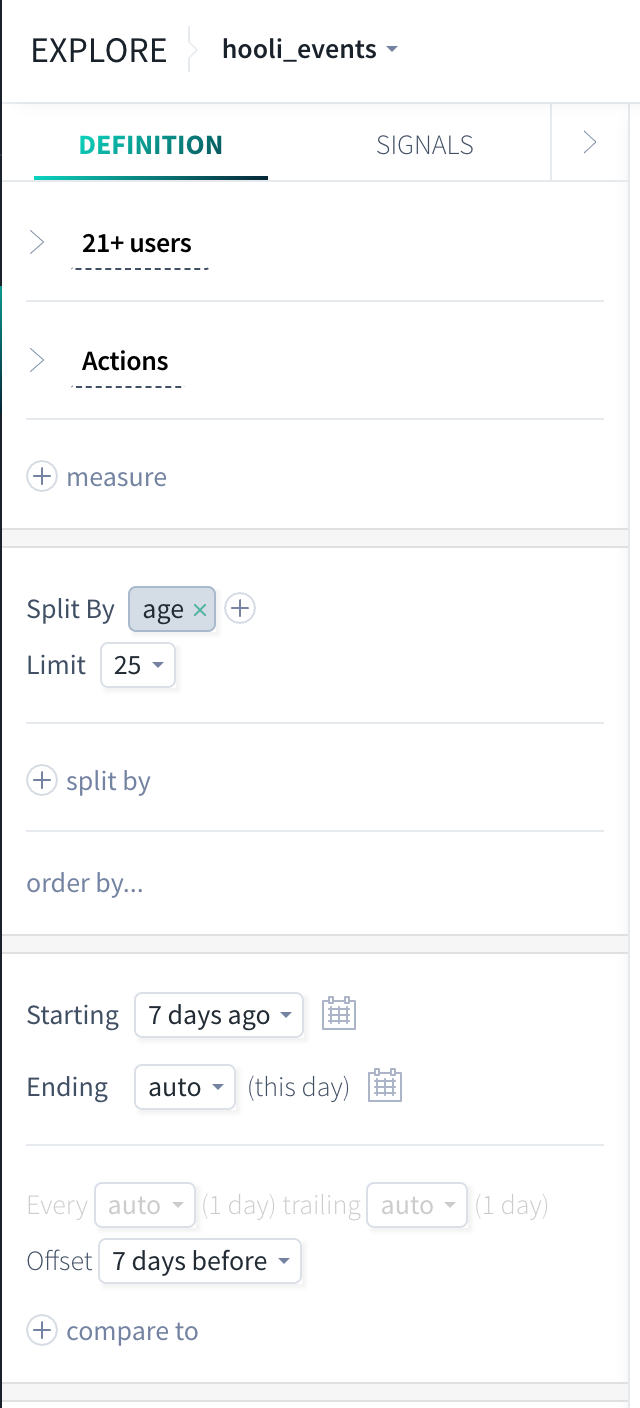Screen dimensions: 640x1408
Task: Click the plus icon beside compare to
Action: 41,1331
